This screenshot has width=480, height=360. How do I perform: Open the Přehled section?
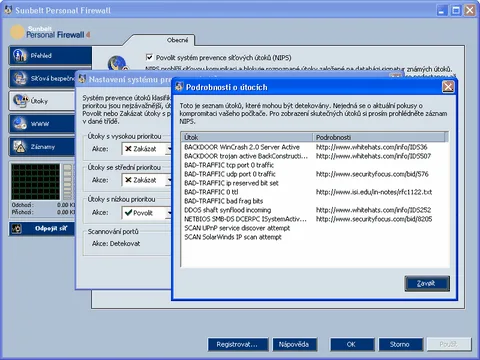[50, 56]
